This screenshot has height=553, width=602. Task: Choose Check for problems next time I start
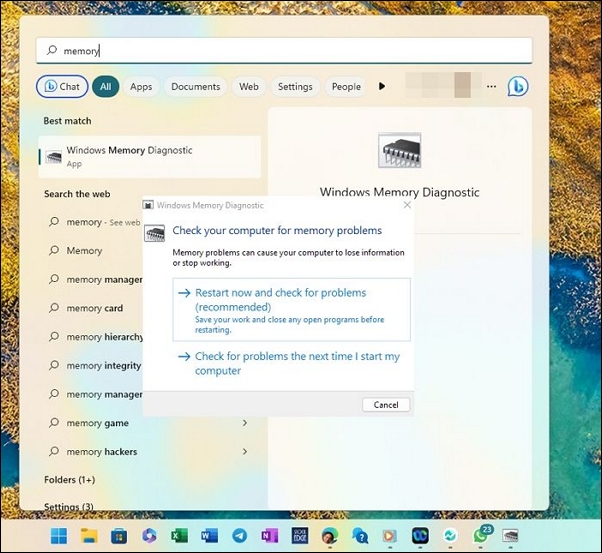pyautogui.click(x=291, y=363)
